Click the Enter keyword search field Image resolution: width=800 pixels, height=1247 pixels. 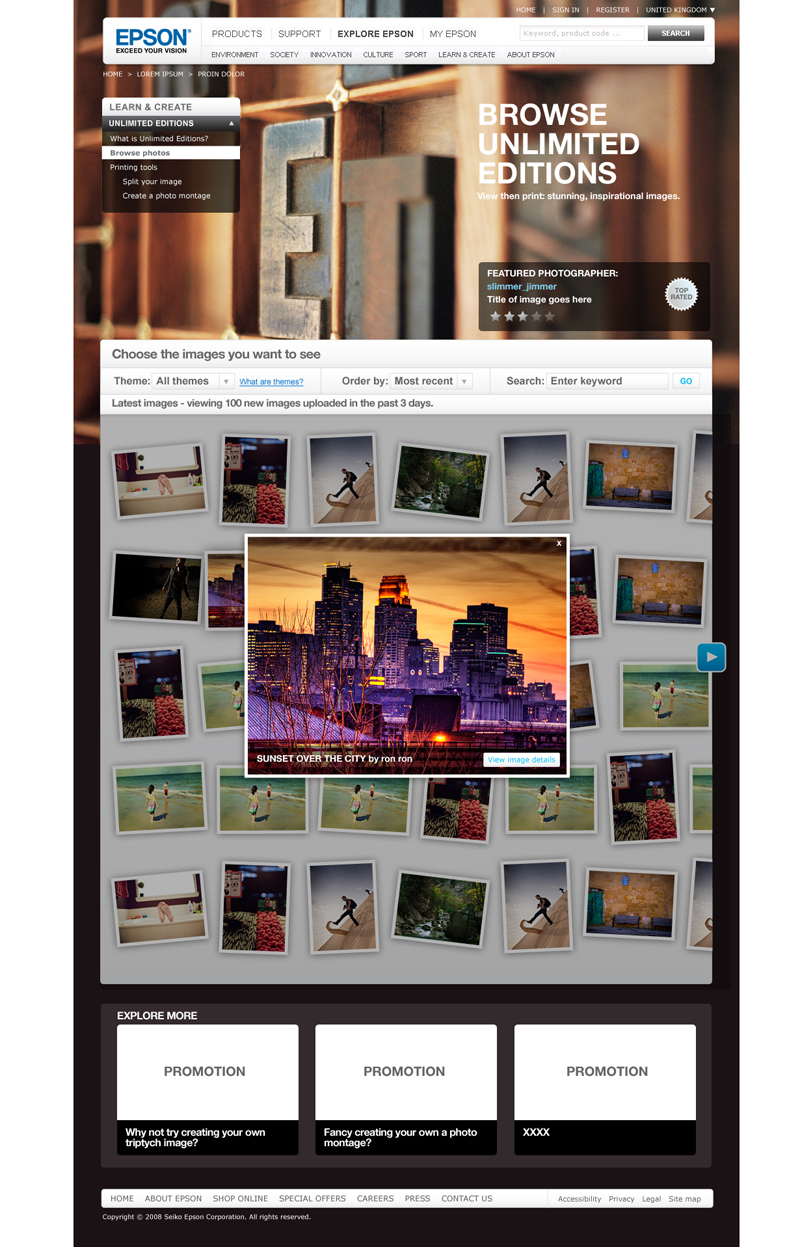tap(607, 381)
